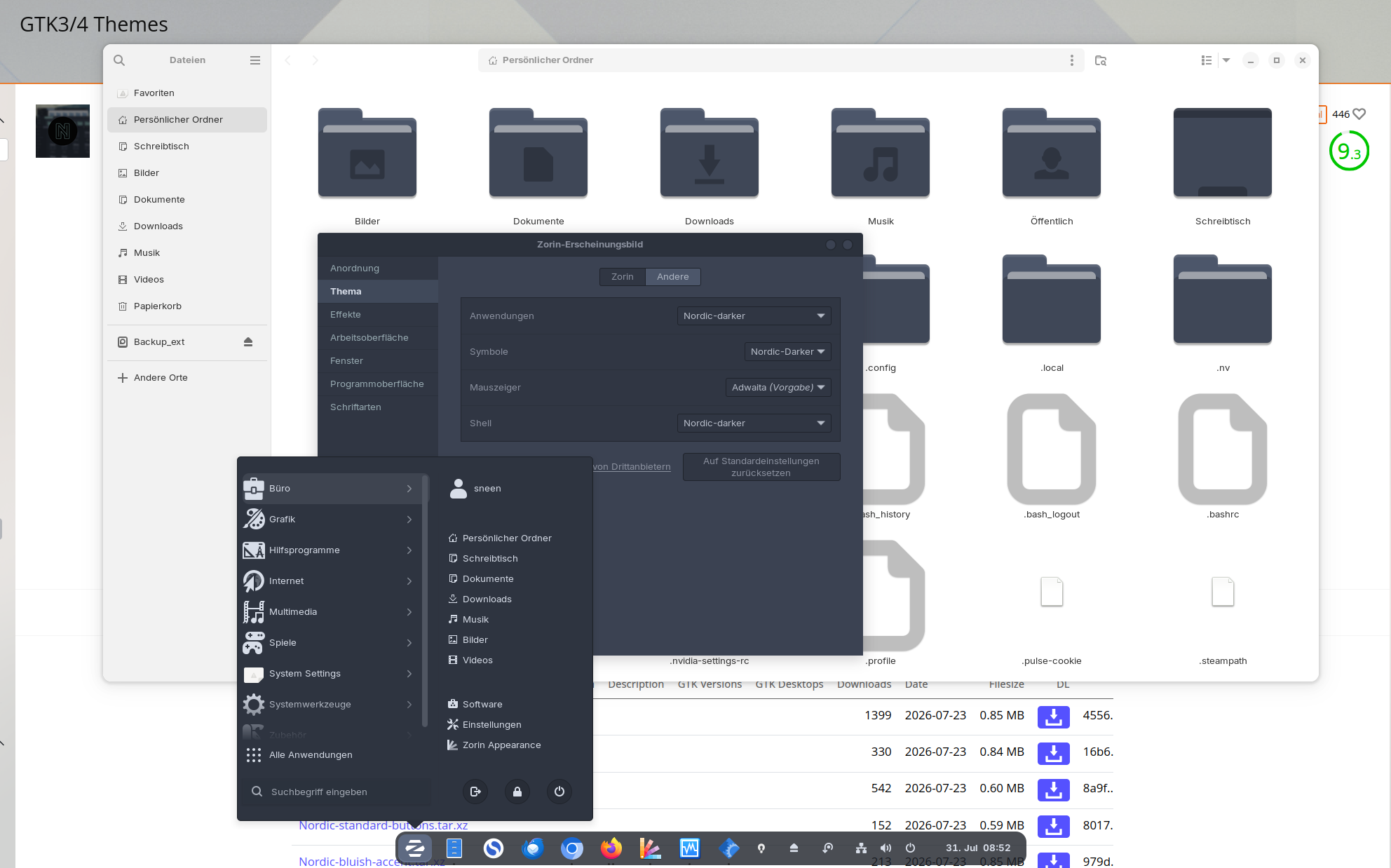This screenshot has height=868, width=1391.
Task: Click Auf Standardeinstellungen zurücksetzen button
Action: [x=761, y=467]
